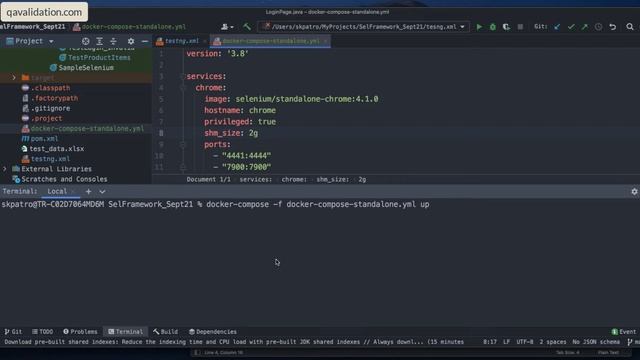Open the Build tool window

click(165, 332)
